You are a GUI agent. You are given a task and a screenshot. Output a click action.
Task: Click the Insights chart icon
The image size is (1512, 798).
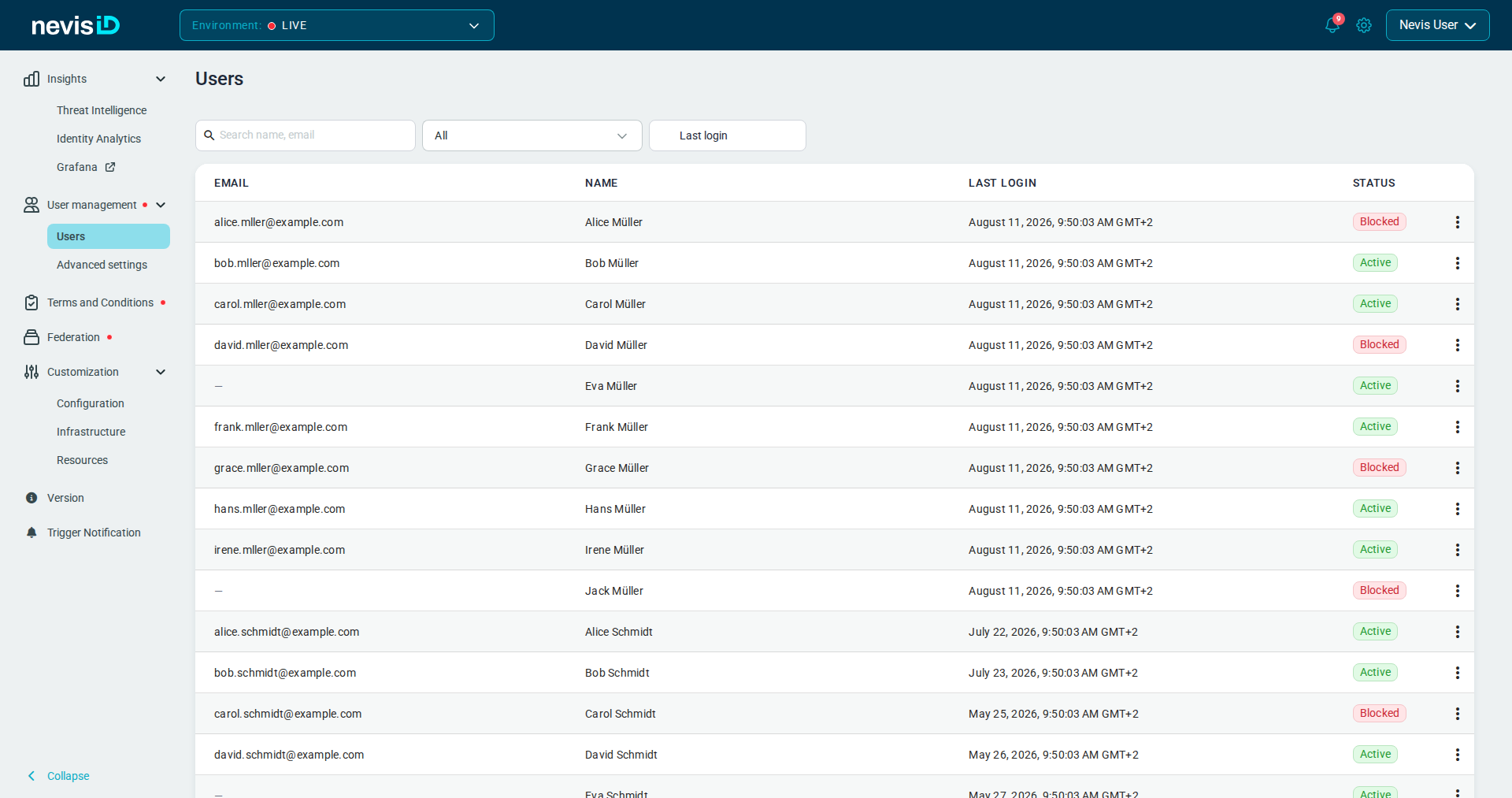tap(31, 79)
